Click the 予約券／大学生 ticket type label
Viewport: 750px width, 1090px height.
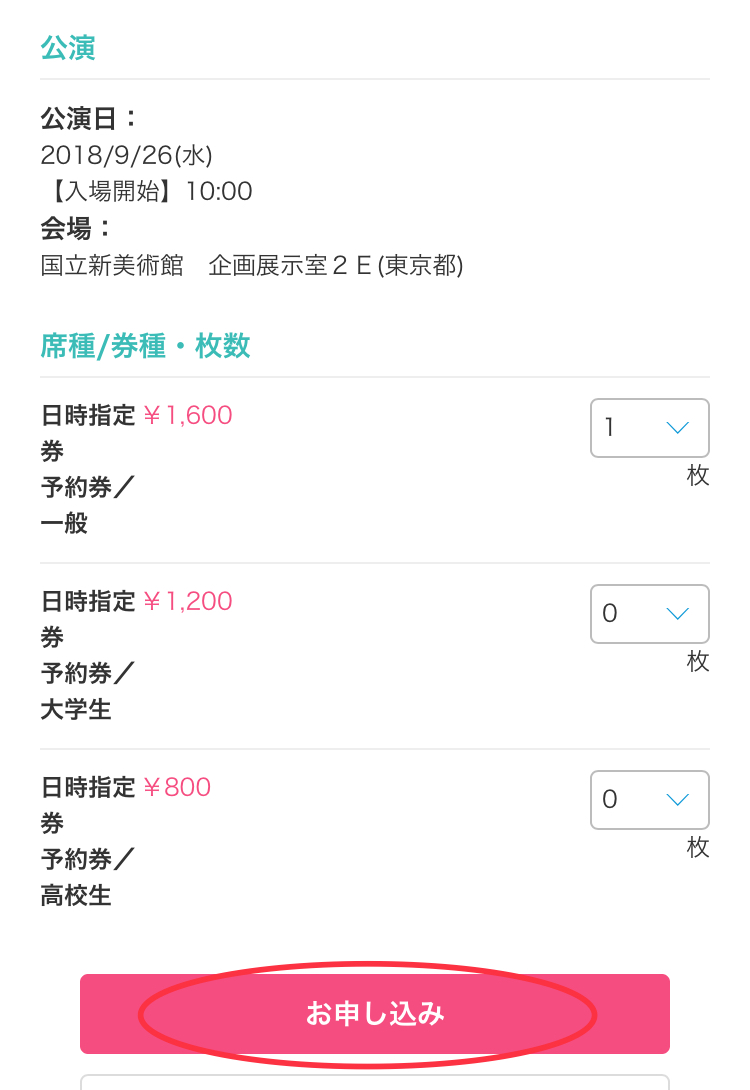tap(87, 691)
